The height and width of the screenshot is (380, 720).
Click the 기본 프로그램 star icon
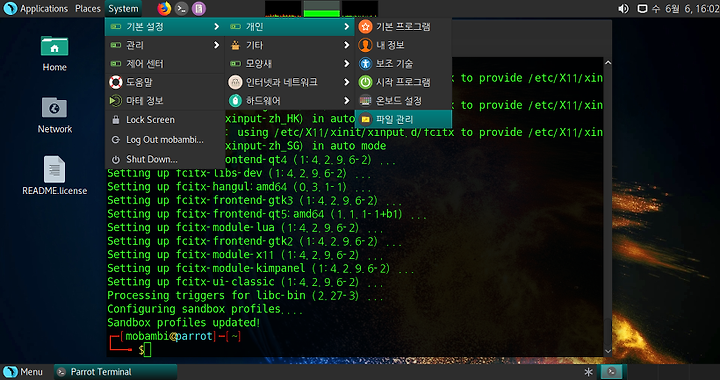tap(366, 27)
